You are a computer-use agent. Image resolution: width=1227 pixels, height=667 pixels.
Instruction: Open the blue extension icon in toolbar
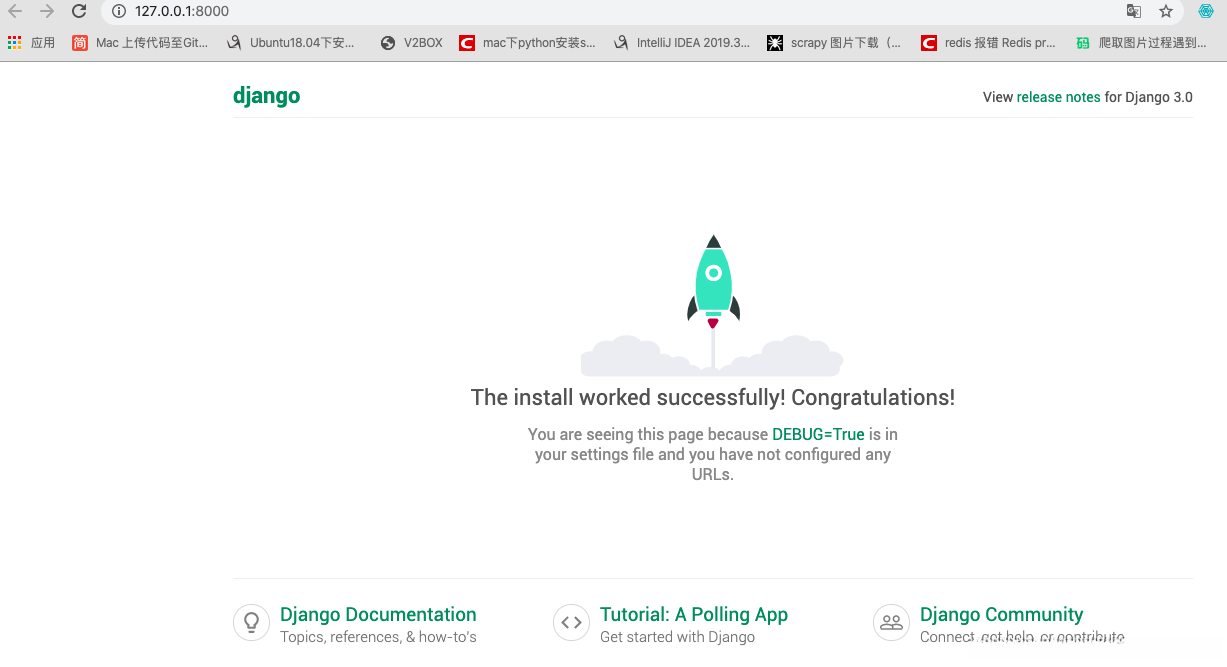(1206, 11)
